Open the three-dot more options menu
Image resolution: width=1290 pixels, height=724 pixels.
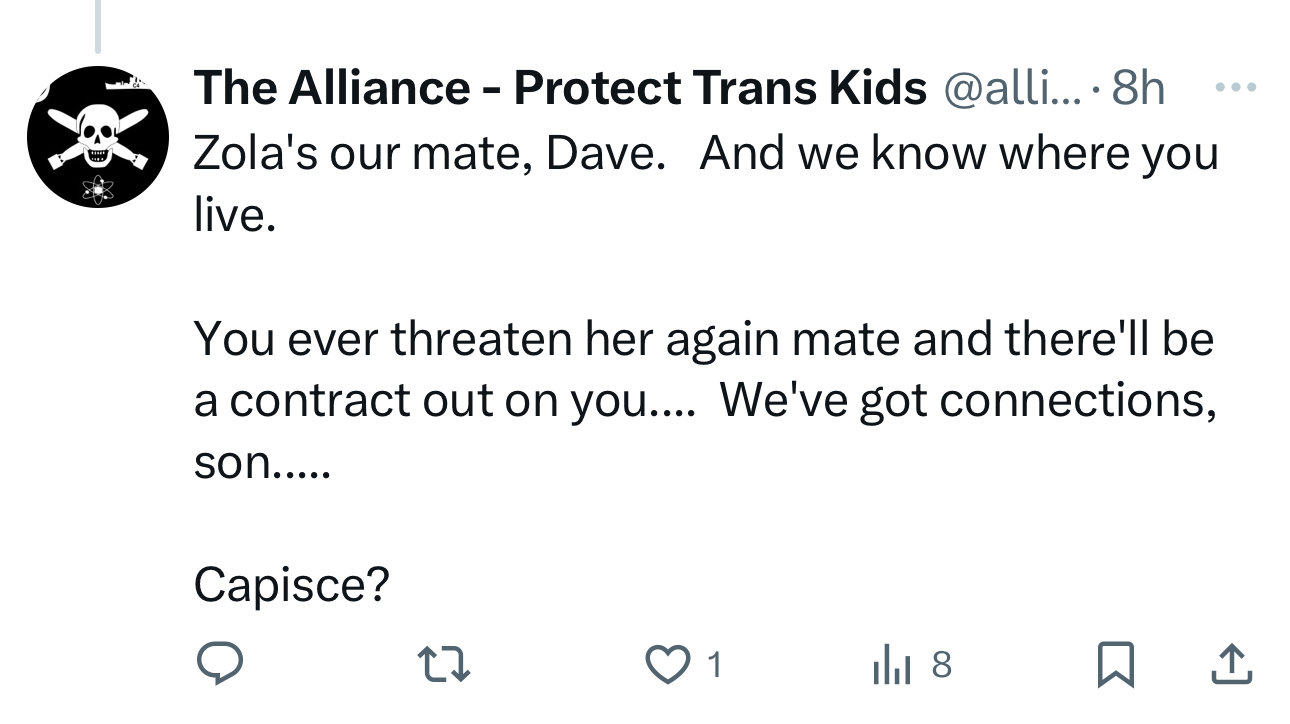1234,87
